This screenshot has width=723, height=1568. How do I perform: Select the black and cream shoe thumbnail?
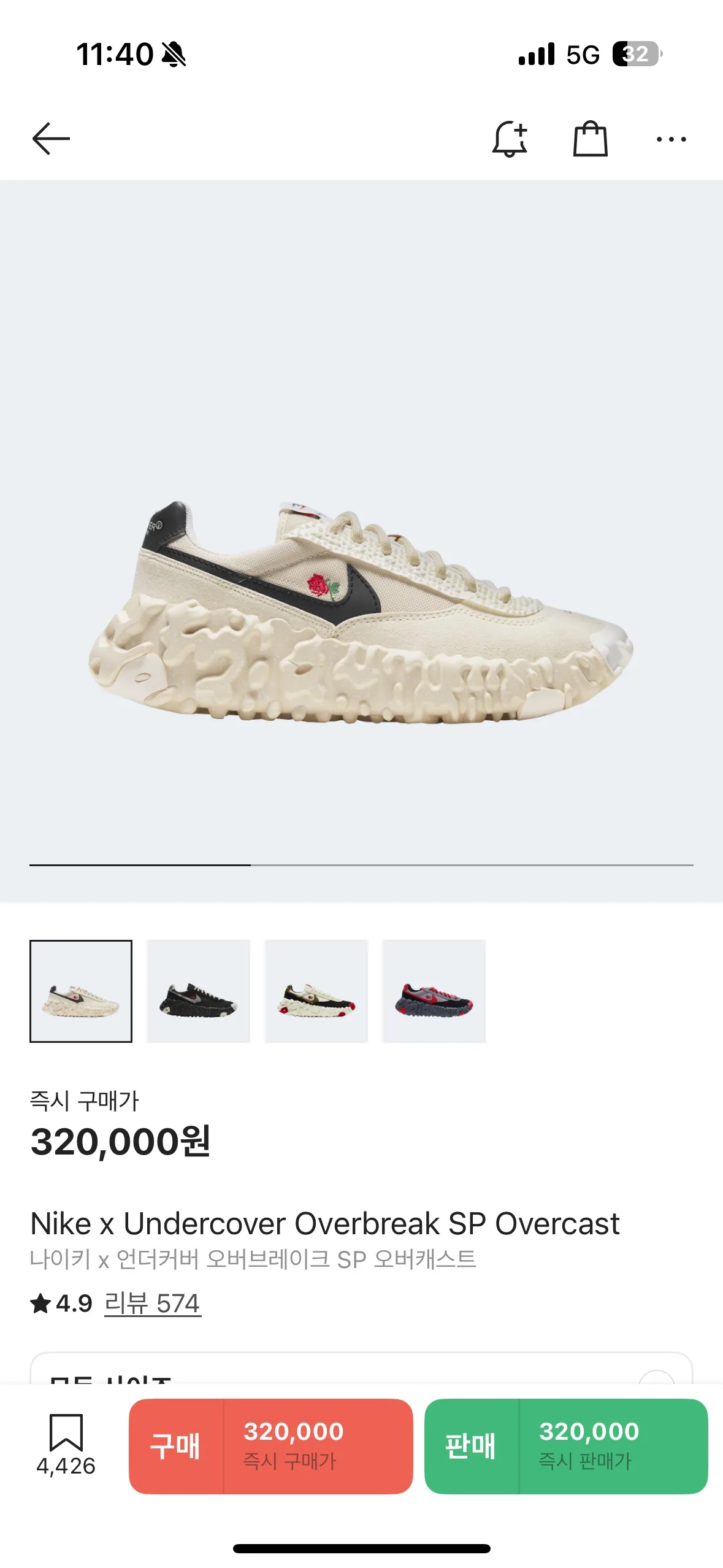point(316,991)
